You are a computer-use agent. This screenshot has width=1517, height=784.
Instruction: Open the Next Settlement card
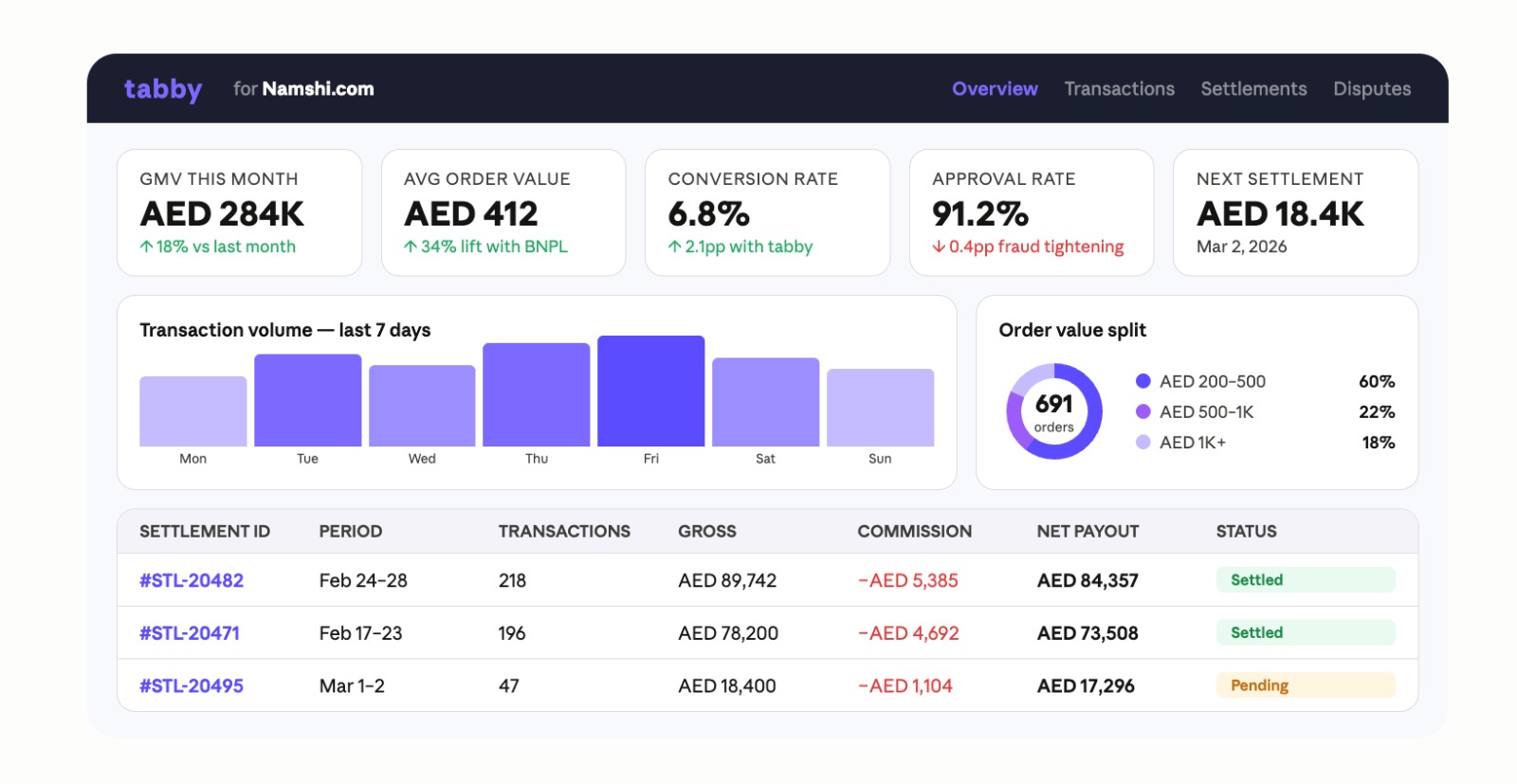[1295, 212]
